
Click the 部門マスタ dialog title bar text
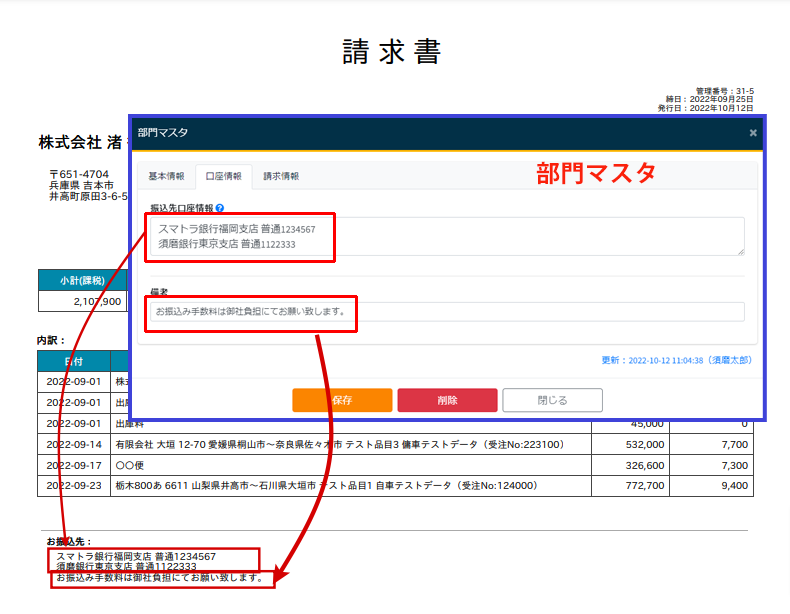click(x=162, y=132)
